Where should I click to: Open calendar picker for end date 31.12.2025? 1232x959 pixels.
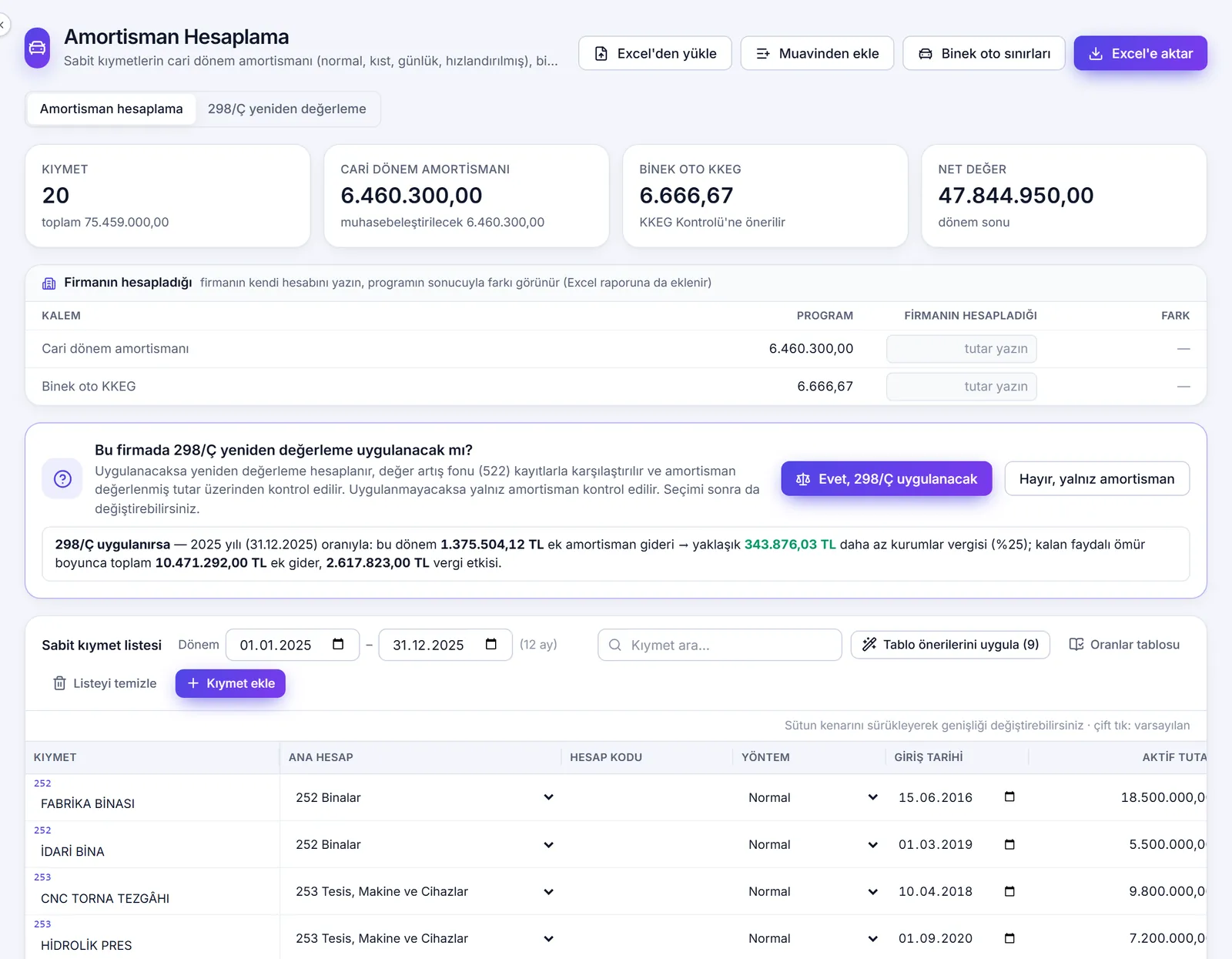coord(491,644)
